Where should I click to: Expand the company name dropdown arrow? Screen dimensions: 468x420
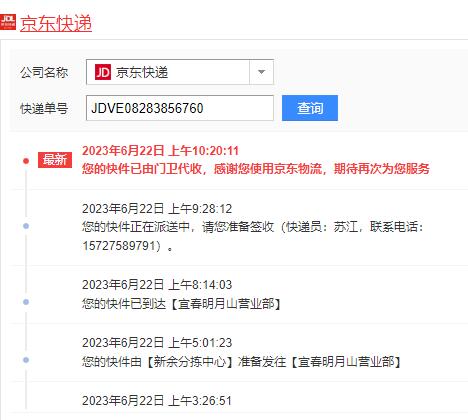[262, 72]
